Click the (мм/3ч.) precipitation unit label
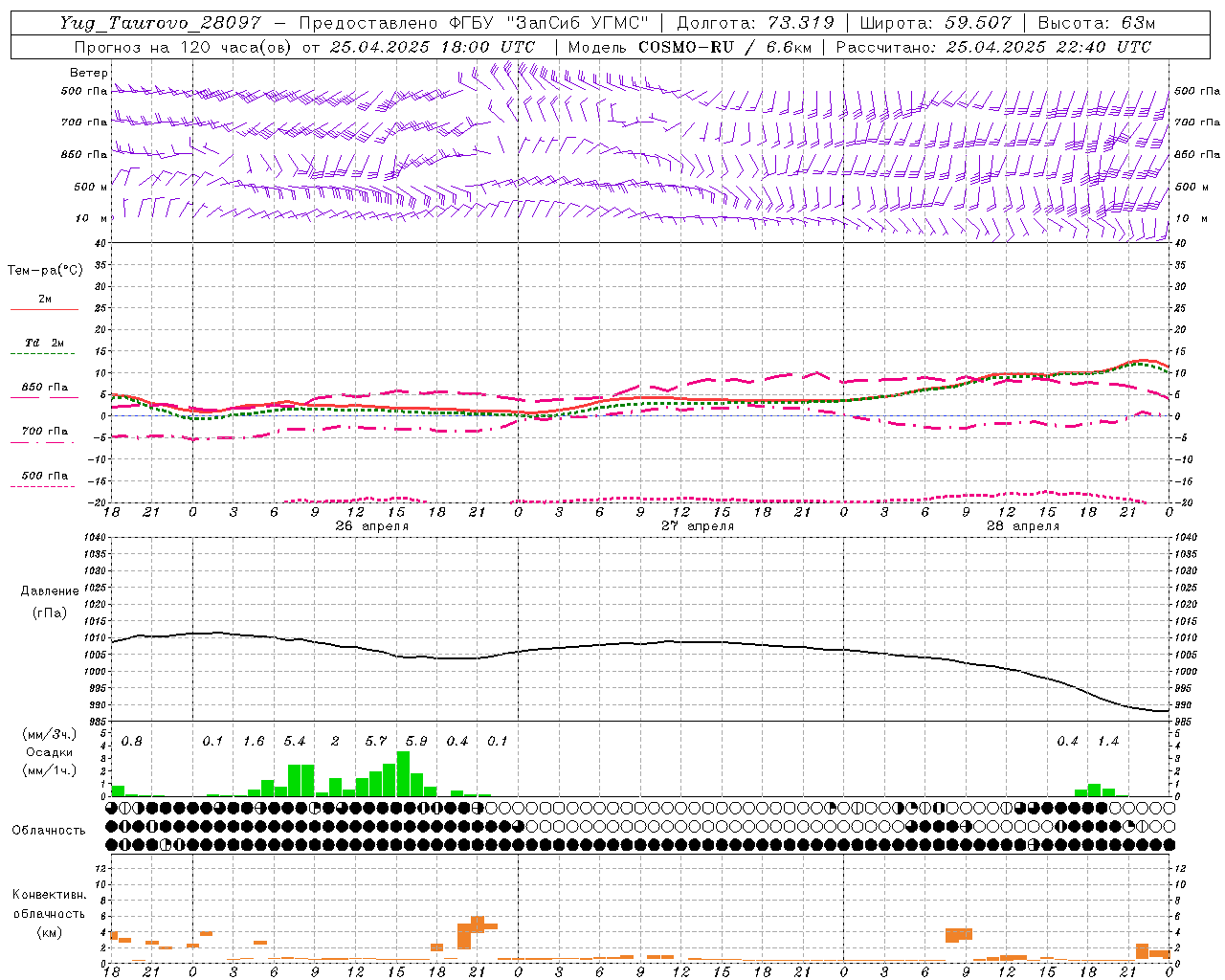Image resolution: width=1225 pixels, height=980 pixels. [x=50, y=734]
